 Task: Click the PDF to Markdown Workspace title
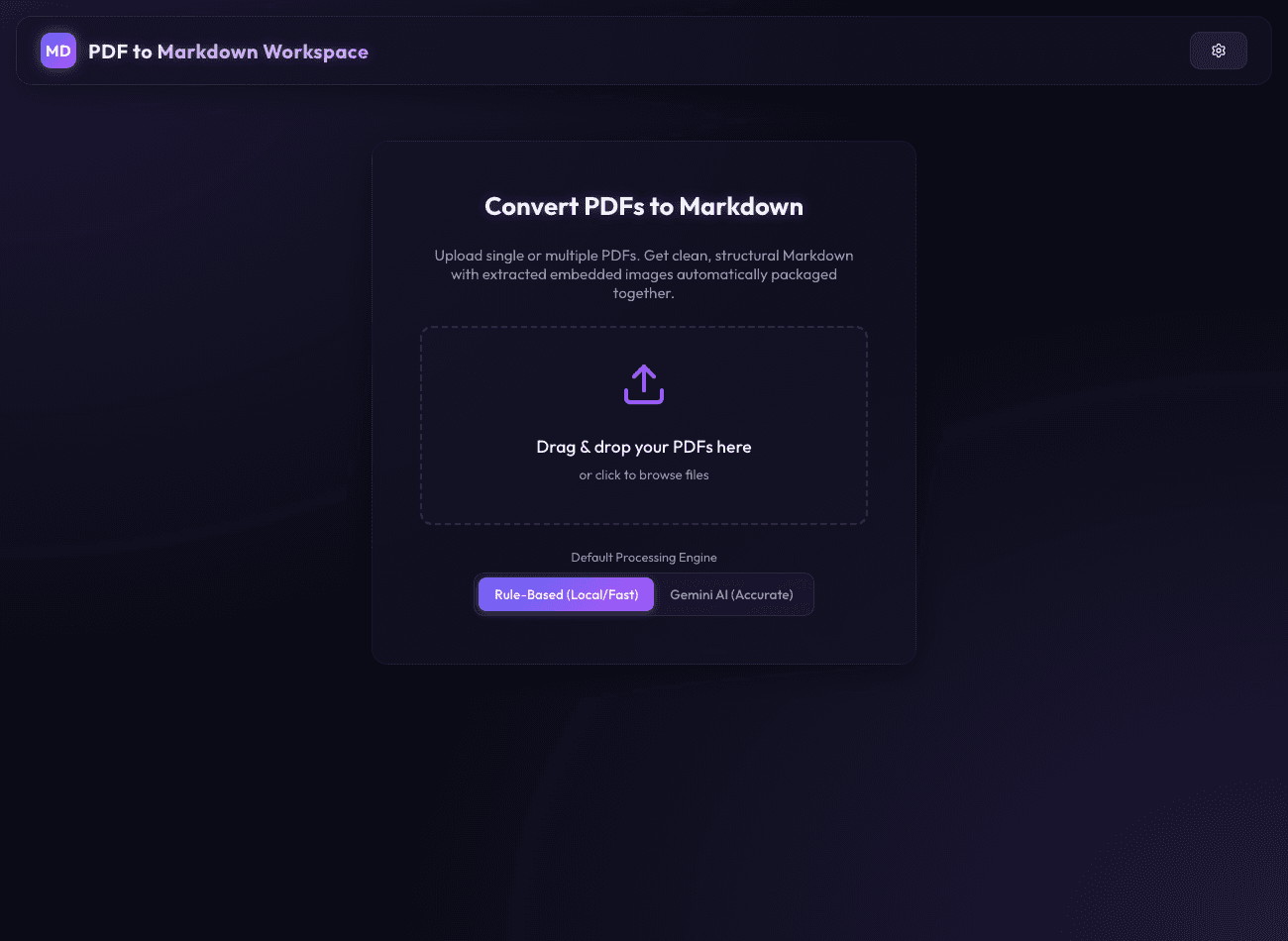228,52
